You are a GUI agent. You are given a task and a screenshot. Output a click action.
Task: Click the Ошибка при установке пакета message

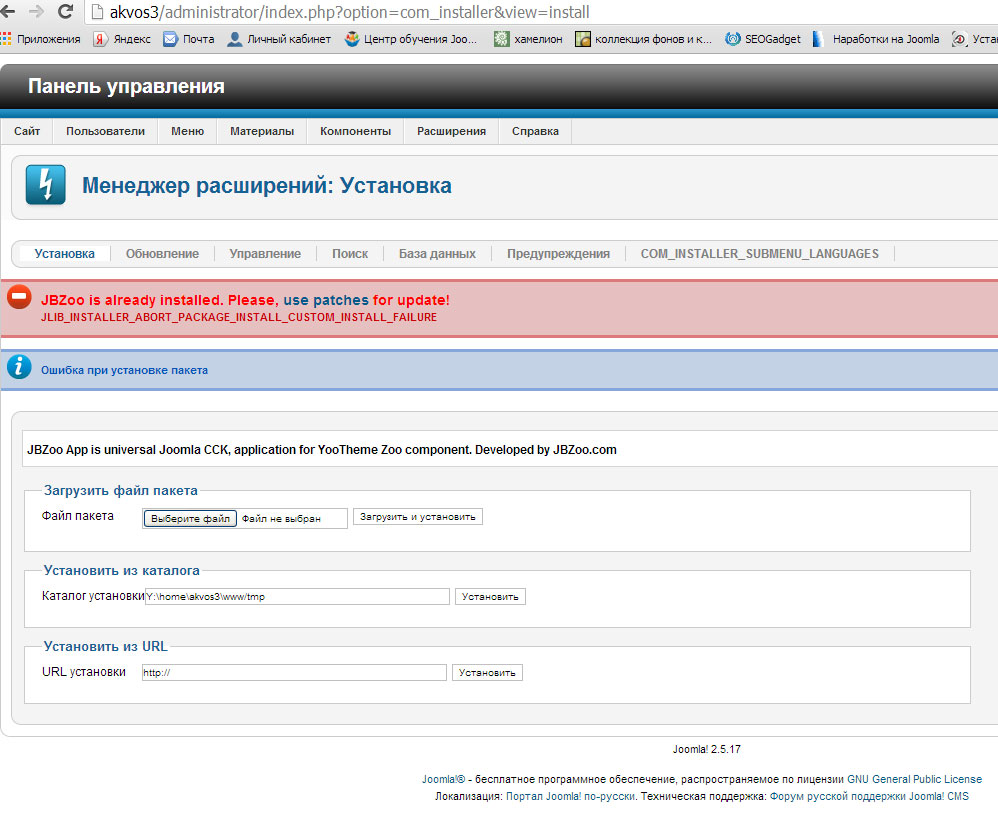(x=124, y=370)
